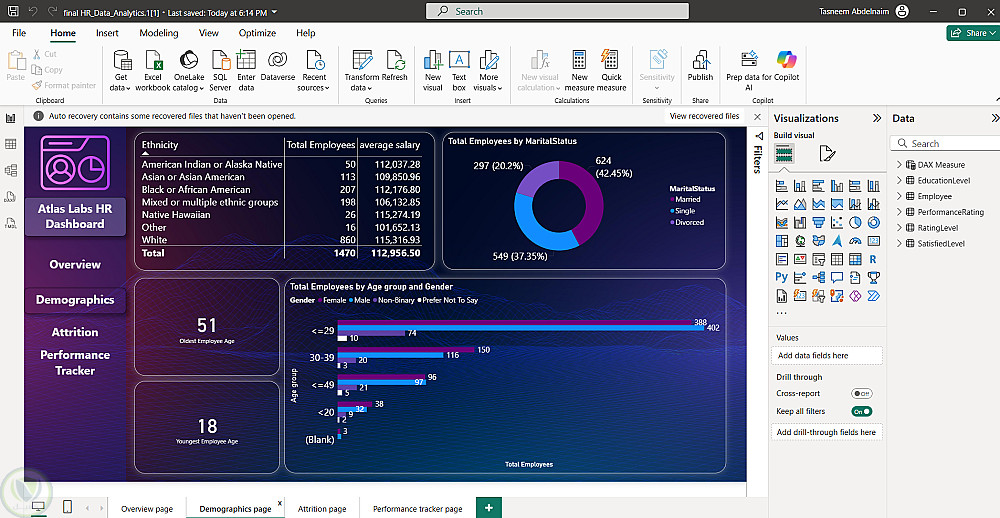Open the Modeling ribbon tab
Screen dimensions: 1000x518
[x=158, y=33]
